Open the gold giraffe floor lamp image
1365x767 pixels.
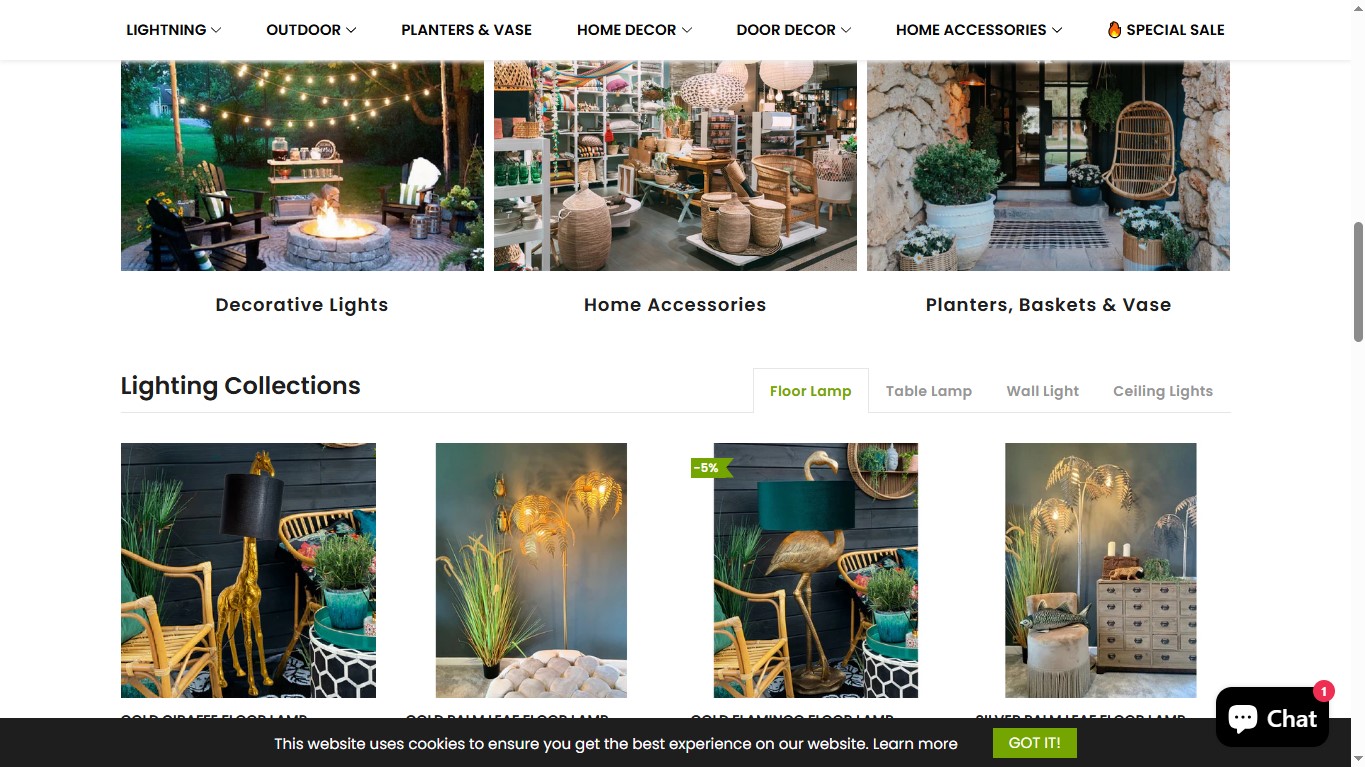coord(248,570)
